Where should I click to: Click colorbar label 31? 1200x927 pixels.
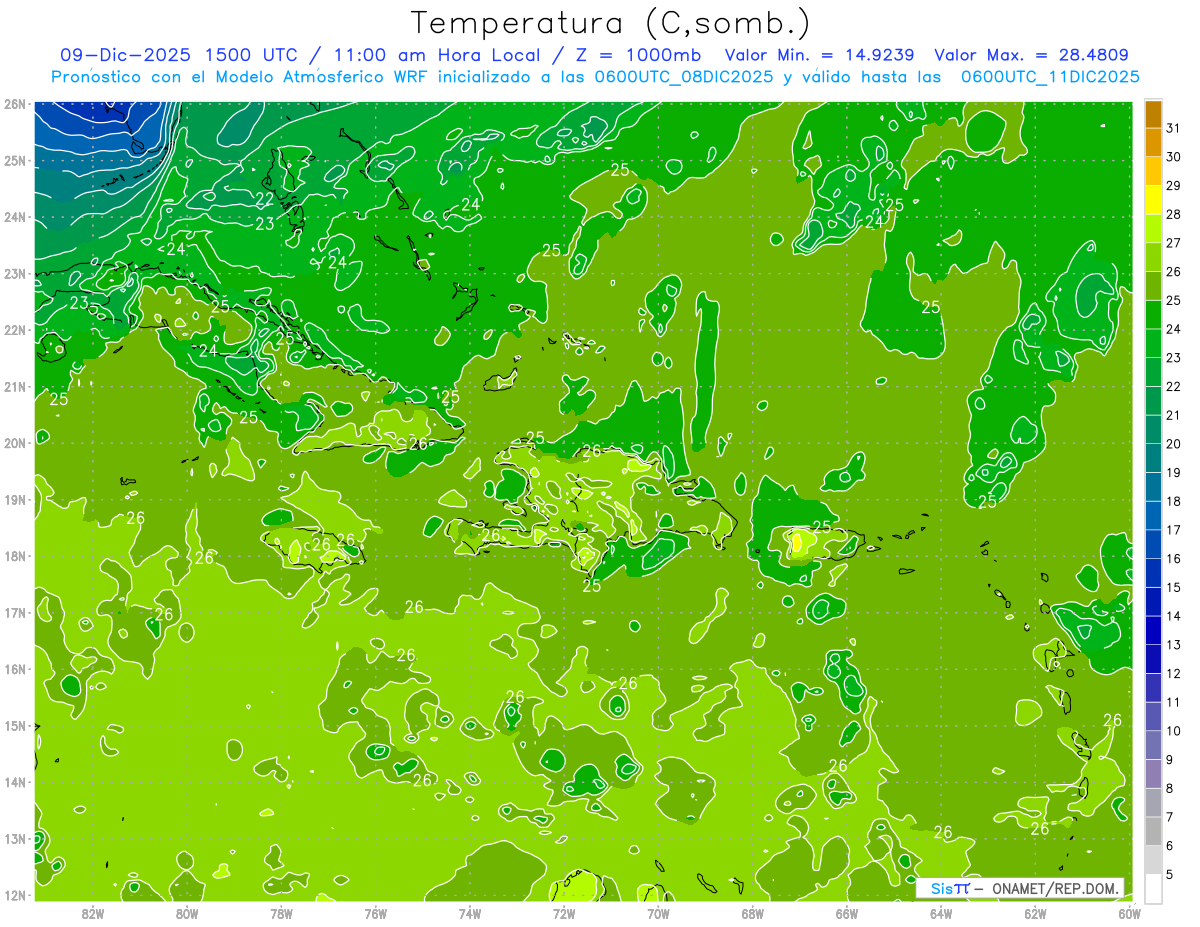coord(1173,127)
